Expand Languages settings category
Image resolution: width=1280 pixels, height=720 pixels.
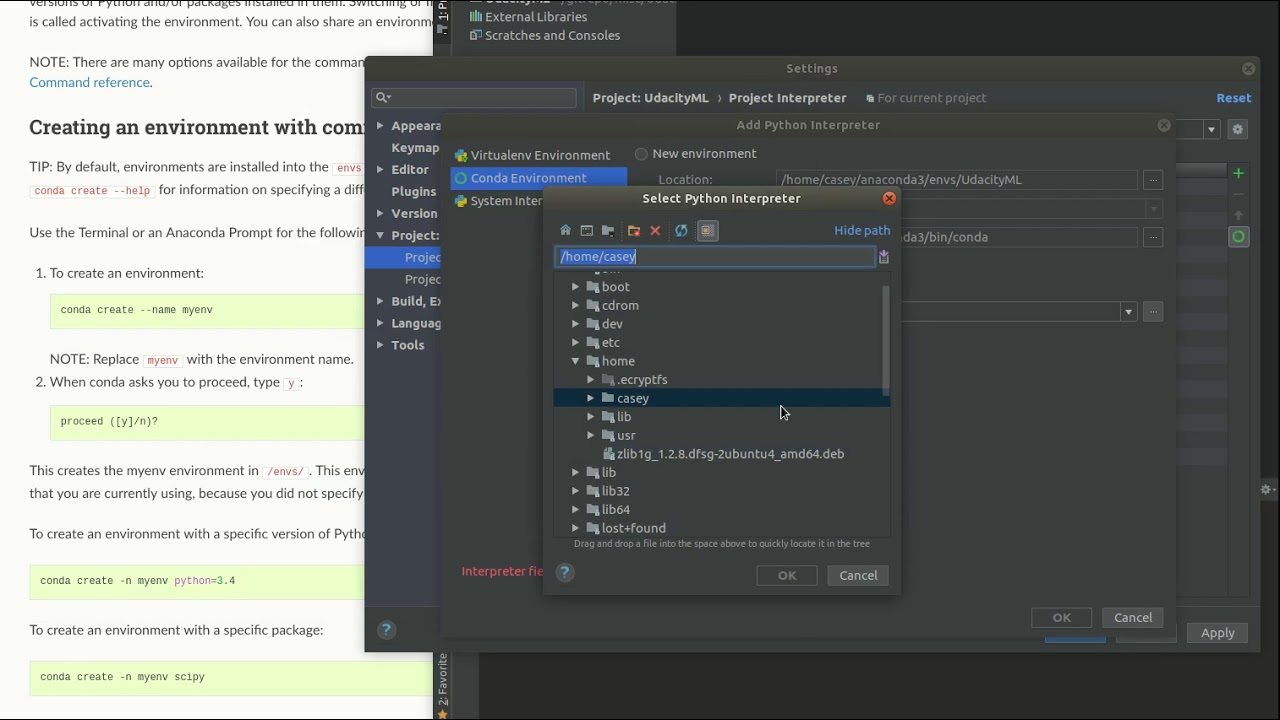tap(380, 323)
